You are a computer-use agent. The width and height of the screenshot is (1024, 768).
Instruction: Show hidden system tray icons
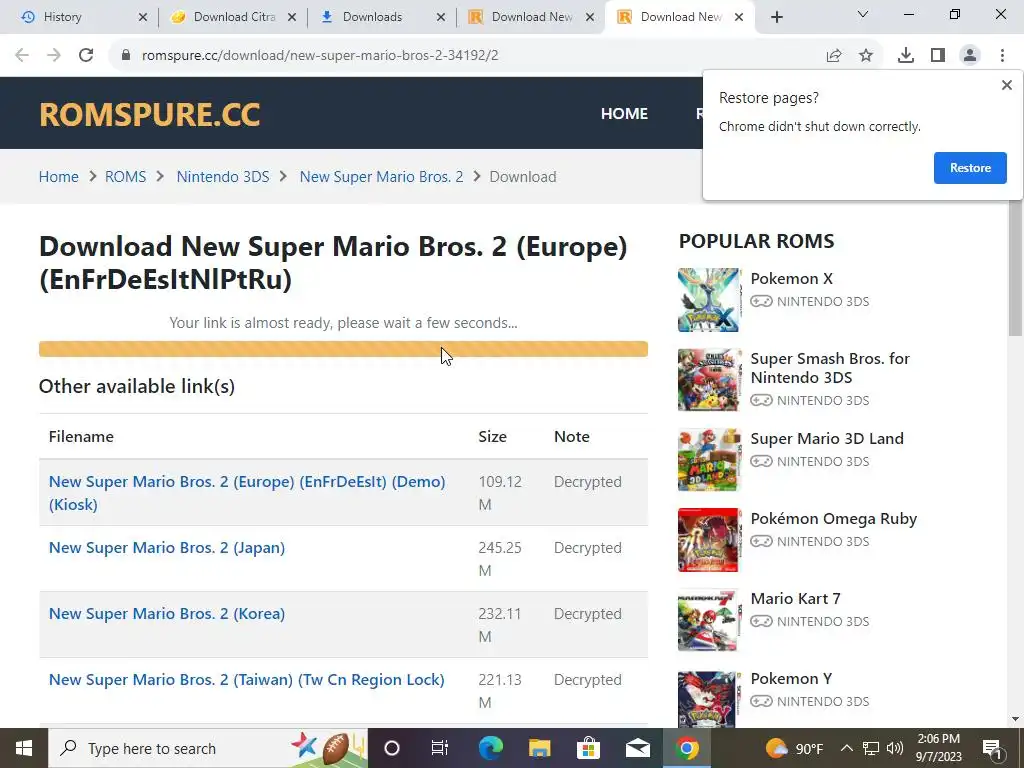[846, 748]
